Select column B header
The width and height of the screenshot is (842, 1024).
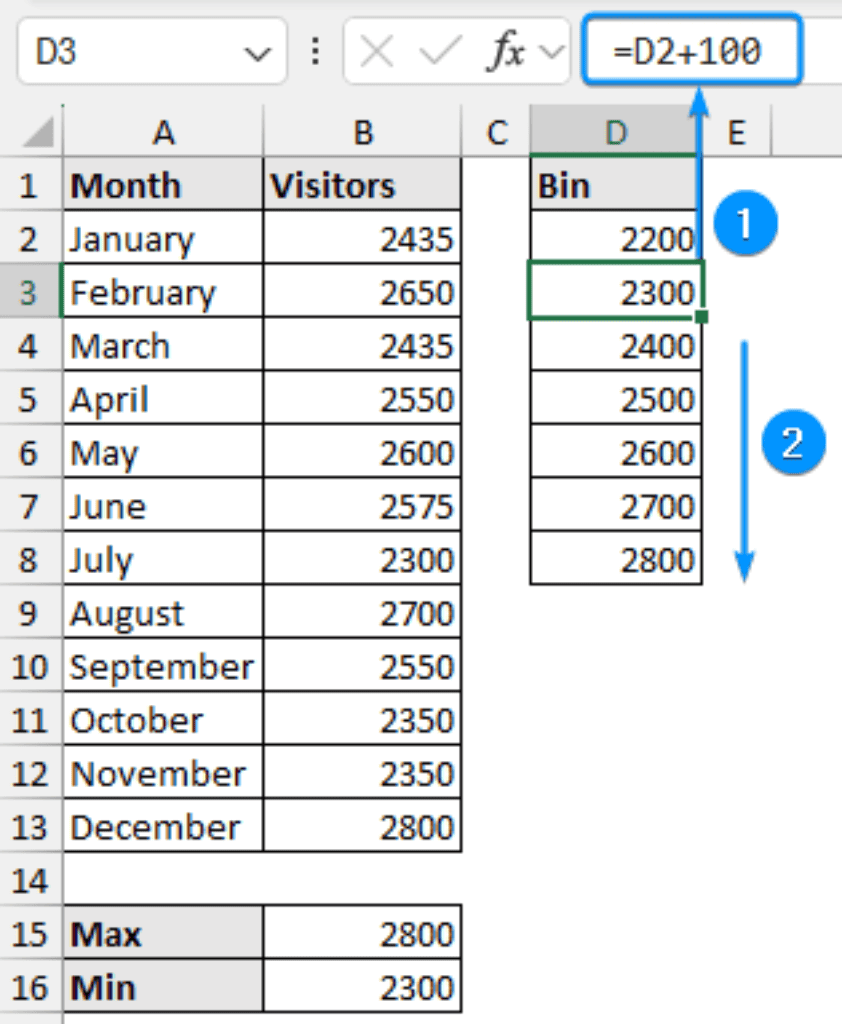coord(363,133)
